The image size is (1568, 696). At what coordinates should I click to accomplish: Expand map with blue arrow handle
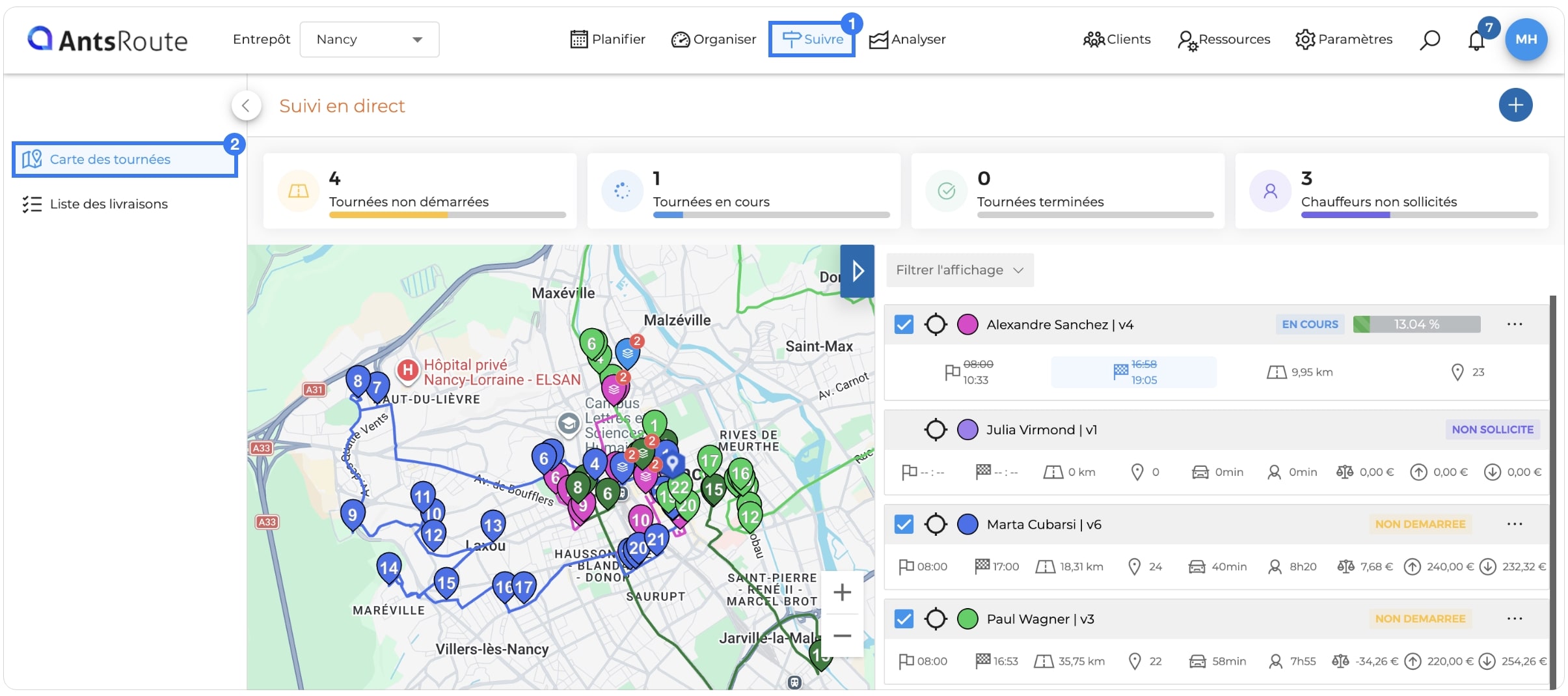[857, 271]
